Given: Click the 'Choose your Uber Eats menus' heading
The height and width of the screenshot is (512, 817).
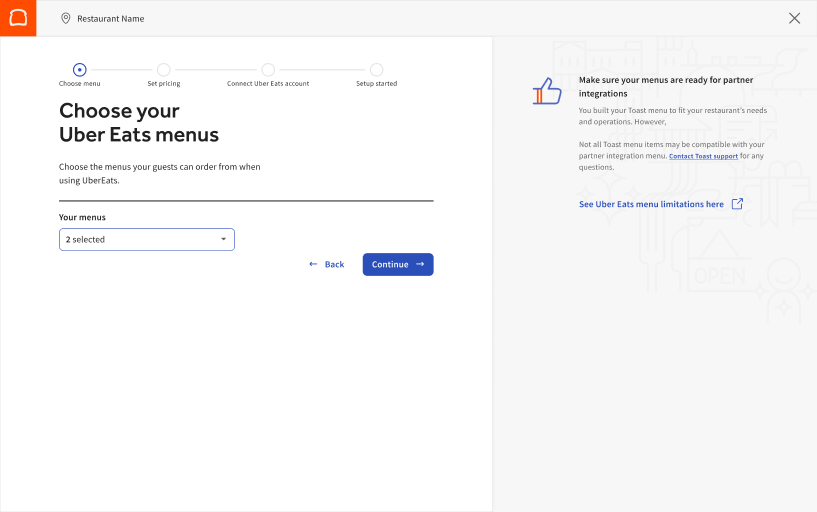Looking at the screenshot, I should click(x=138, y=122).
